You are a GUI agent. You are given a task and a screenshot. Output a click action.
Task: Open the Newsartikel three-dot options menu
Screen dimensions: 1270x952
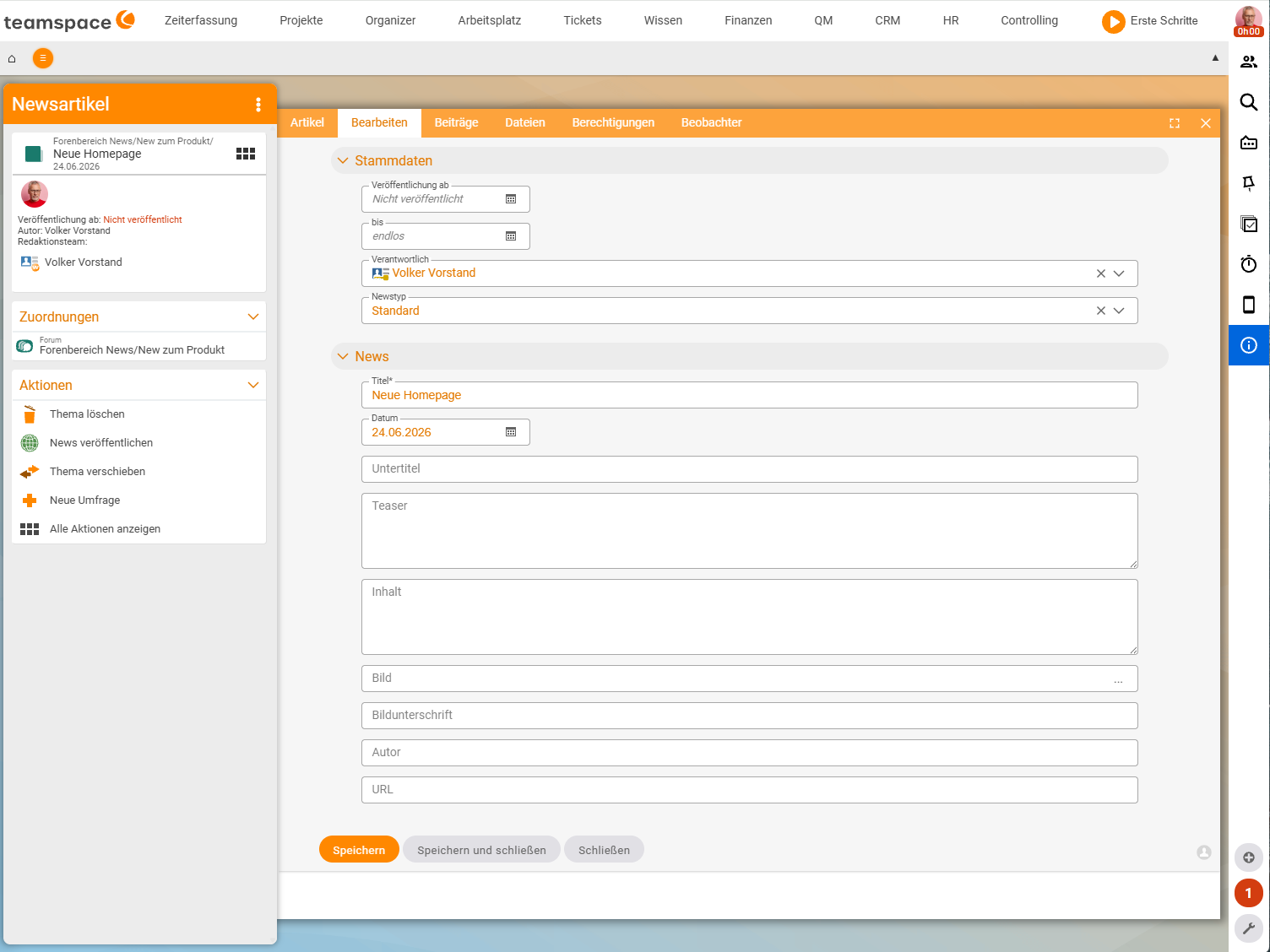click(x=258, y=105)
